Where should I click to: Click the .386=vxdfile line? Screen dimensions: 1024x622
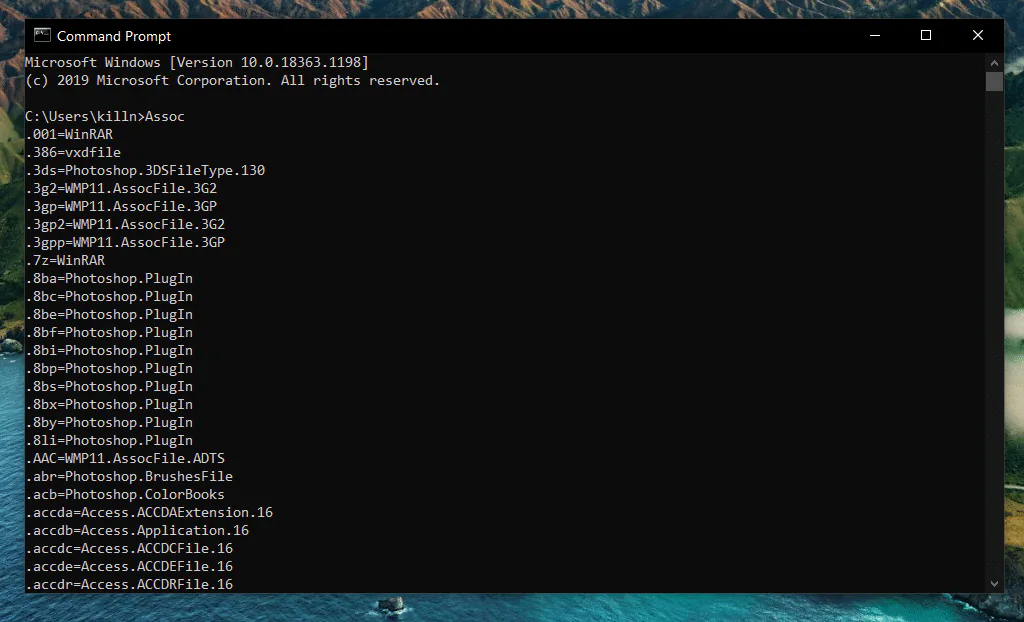[73, 152]
